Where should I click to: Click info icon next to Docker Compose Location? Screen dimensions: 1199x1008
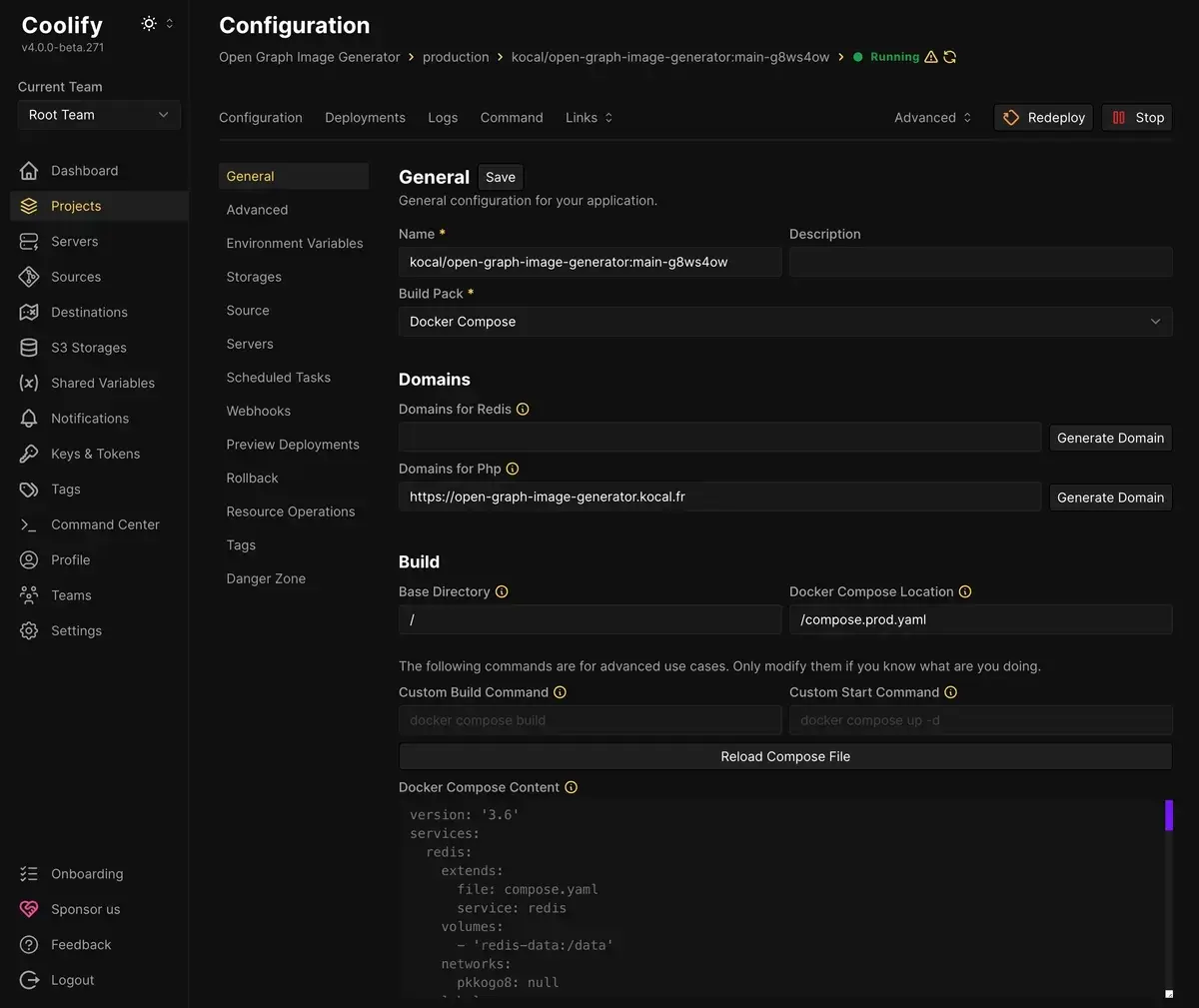(965, 591)
